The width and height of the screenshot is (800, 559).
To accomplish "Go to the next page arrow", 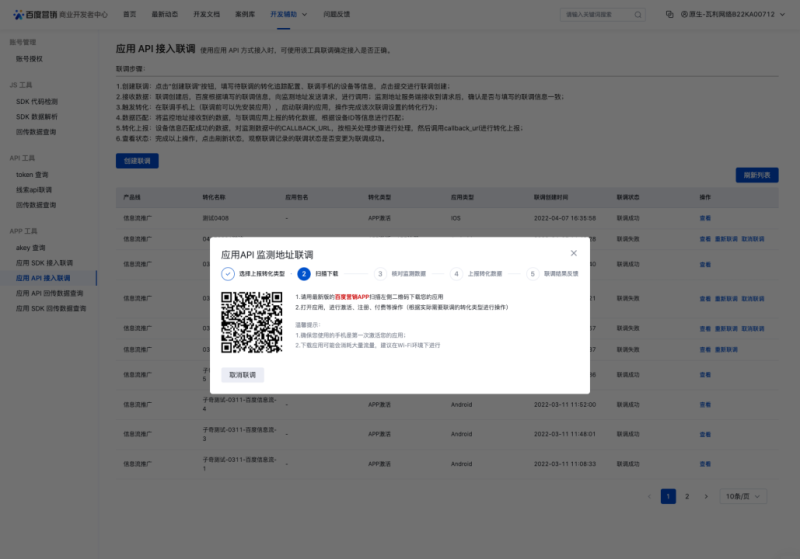I will [x=706, y=496].
